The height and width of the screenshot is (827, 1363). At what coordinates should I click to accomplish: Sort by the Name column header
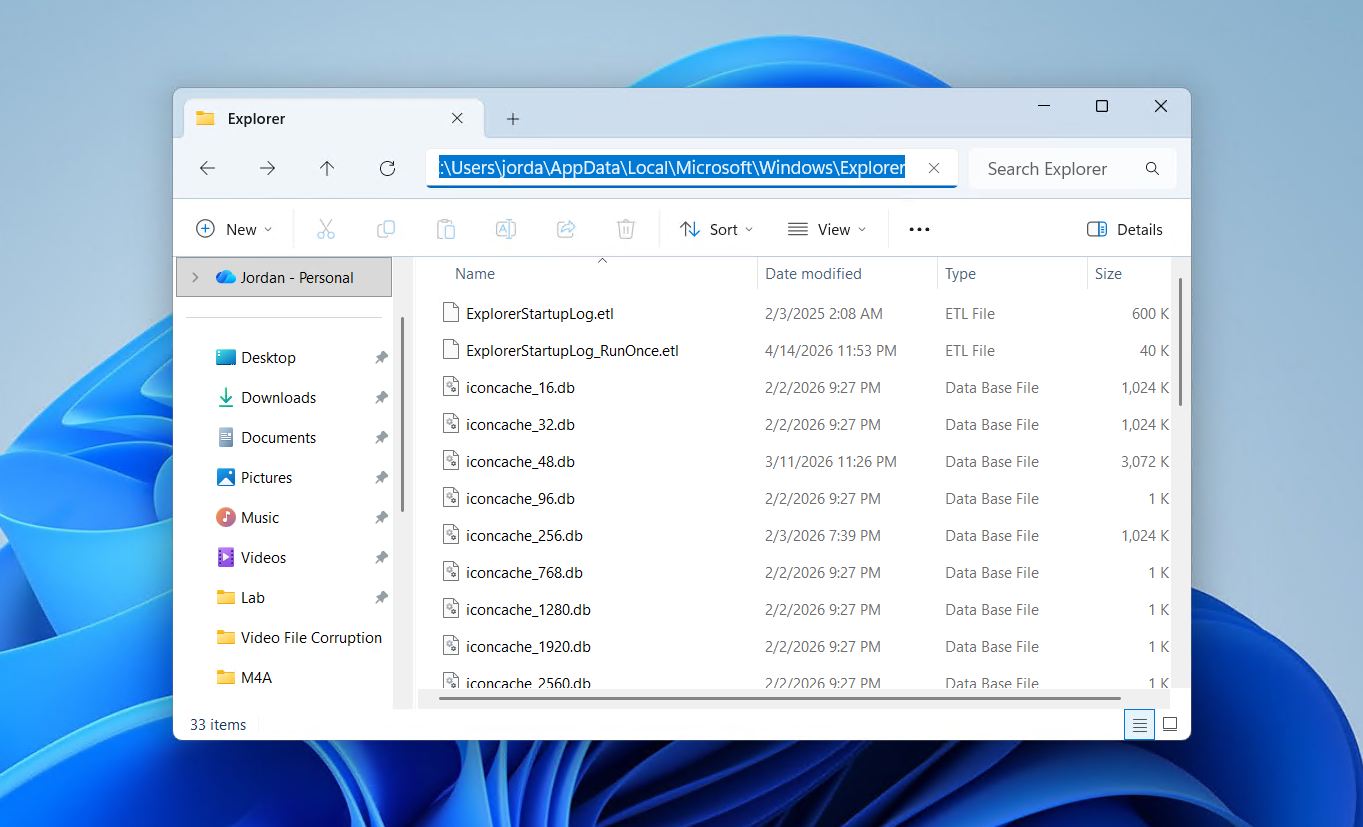tap(475, 273)
